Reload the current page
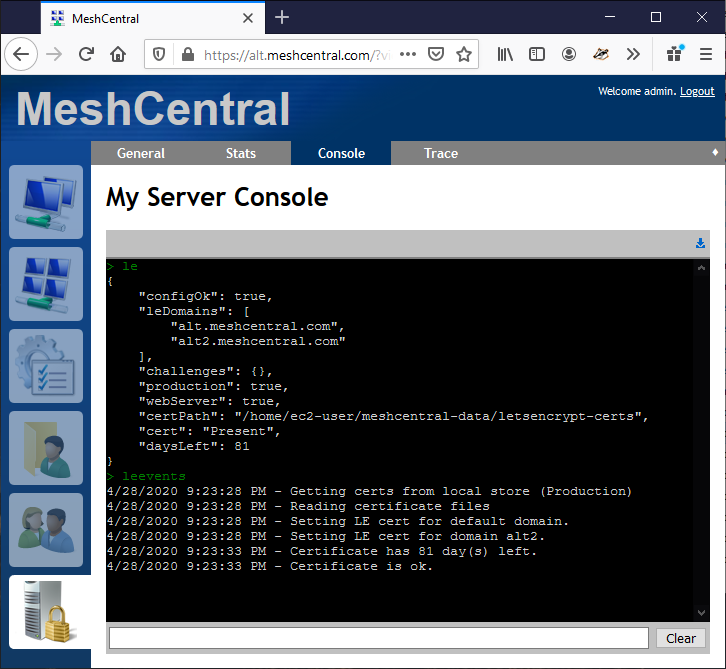The height and width of the screenshot is (669, 726). [86, 54]
